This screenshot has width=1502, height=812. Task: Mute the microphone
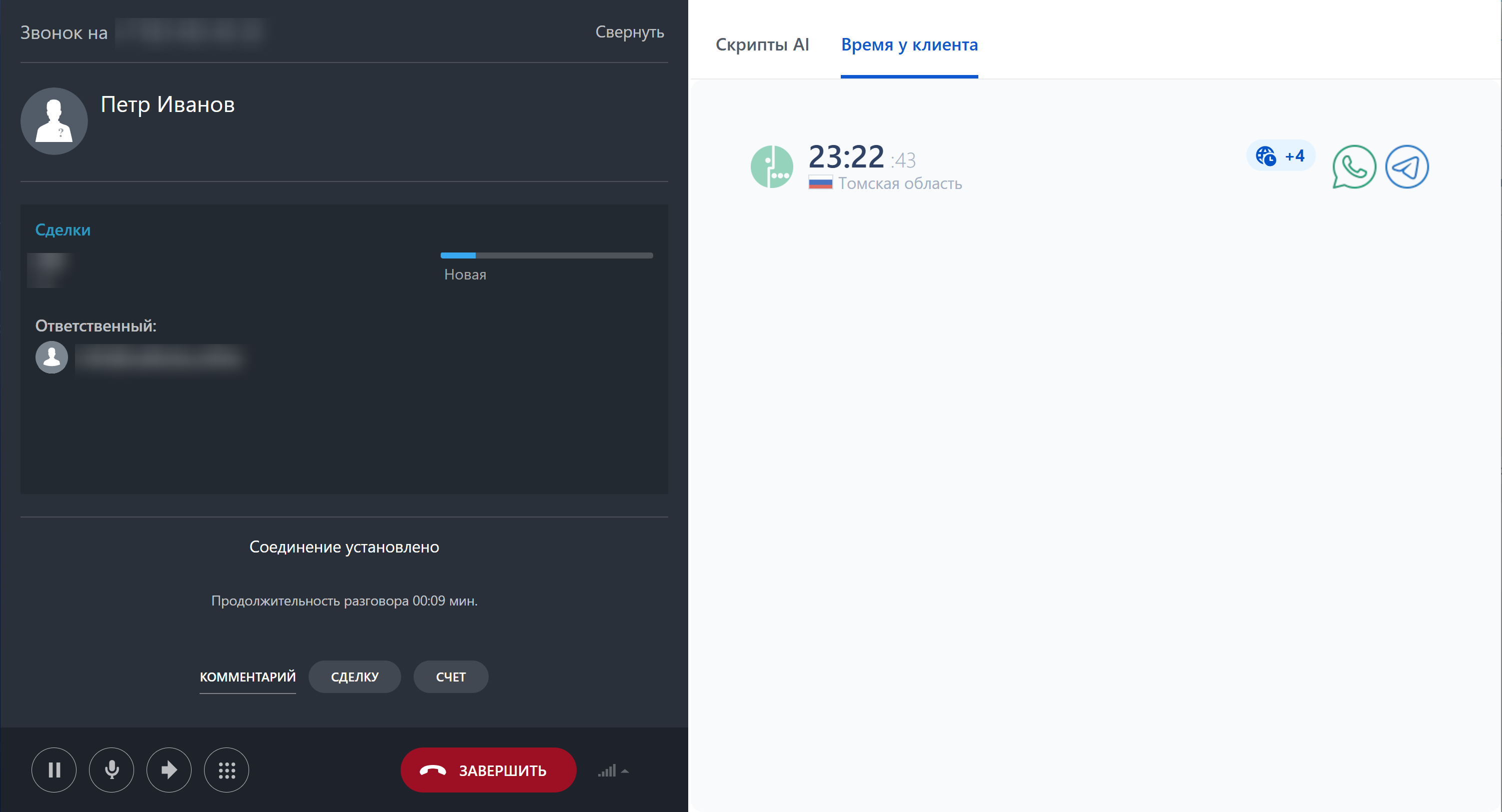point(112,770)
